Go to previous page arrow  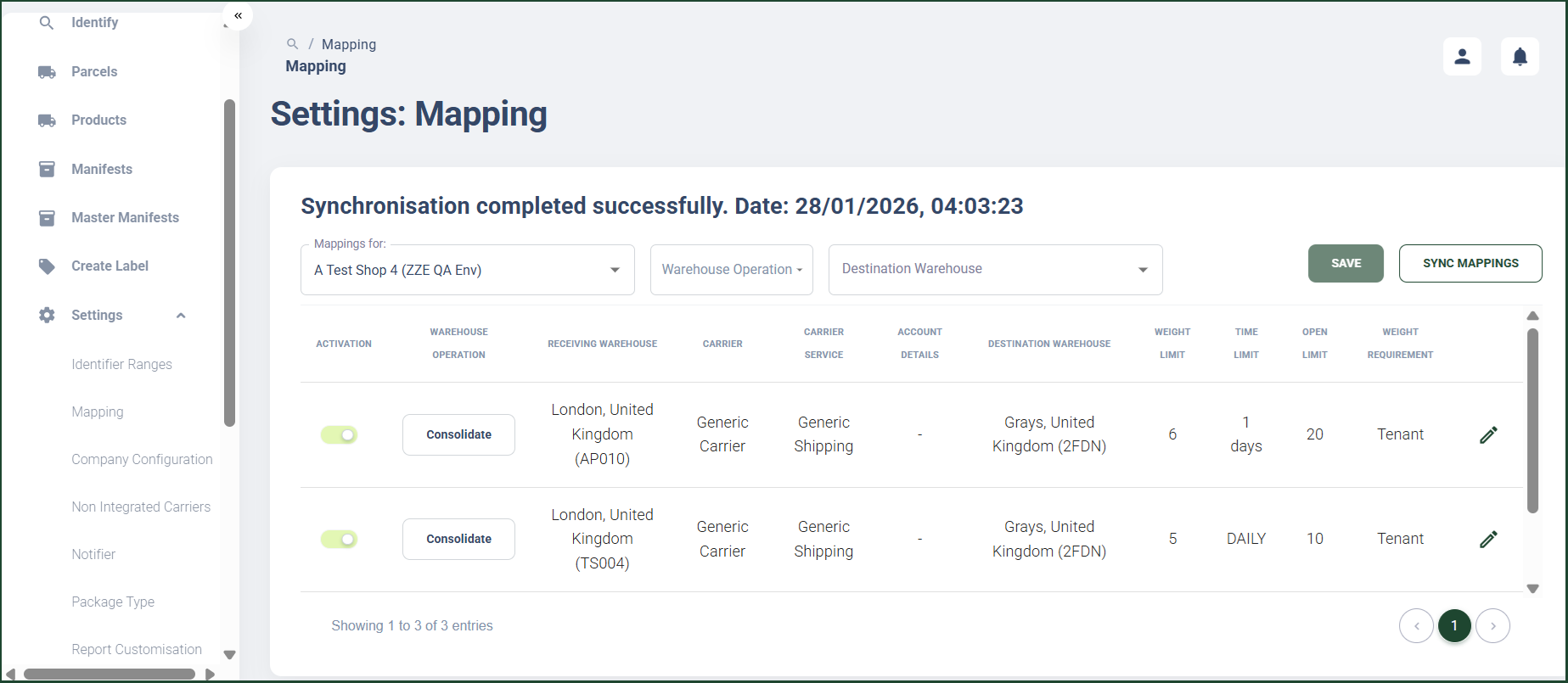click(x=1416, y=626)
